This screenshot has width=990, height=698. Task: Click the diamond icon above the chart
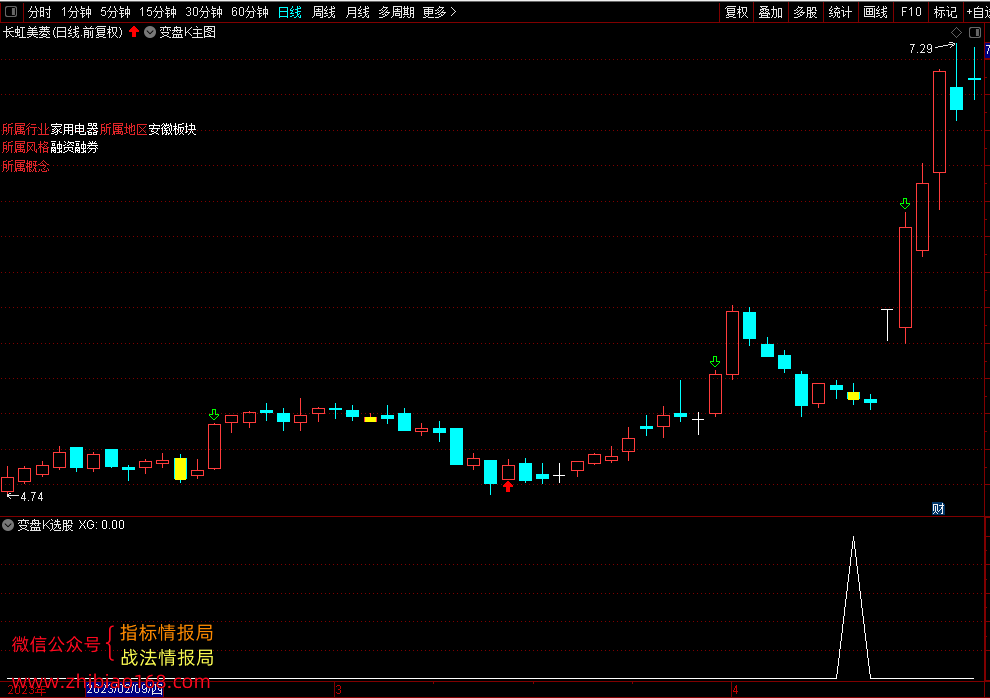click(x=957, y=32)
